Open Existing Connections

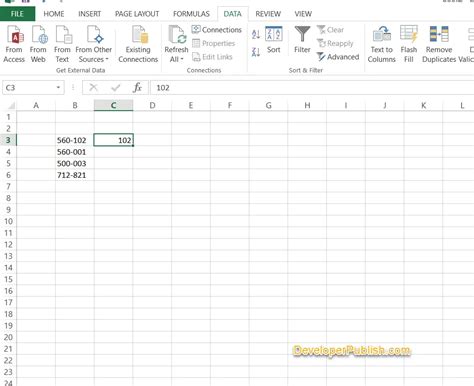pyautogui.click(x=138, y=44)
